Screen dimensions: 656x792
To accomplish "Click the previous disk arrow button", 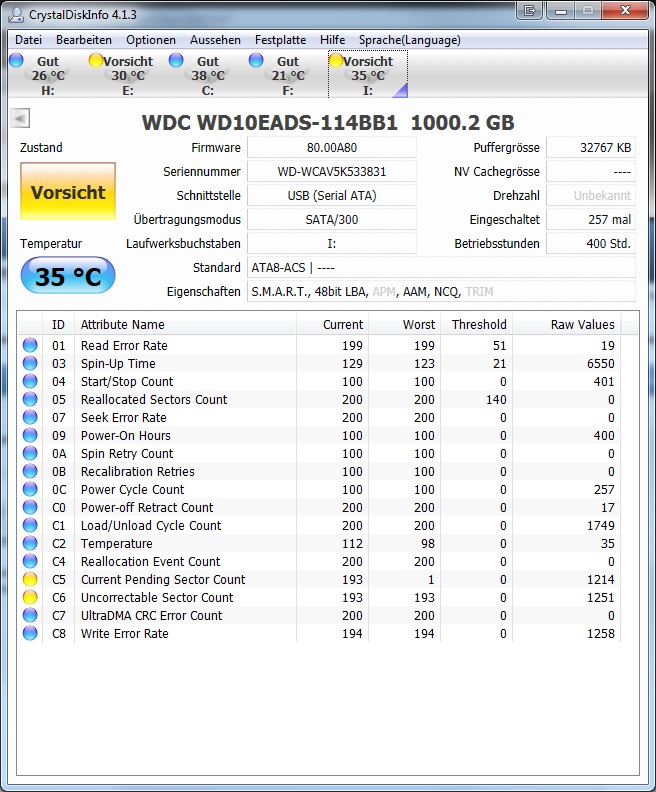I will click(20, 119).
